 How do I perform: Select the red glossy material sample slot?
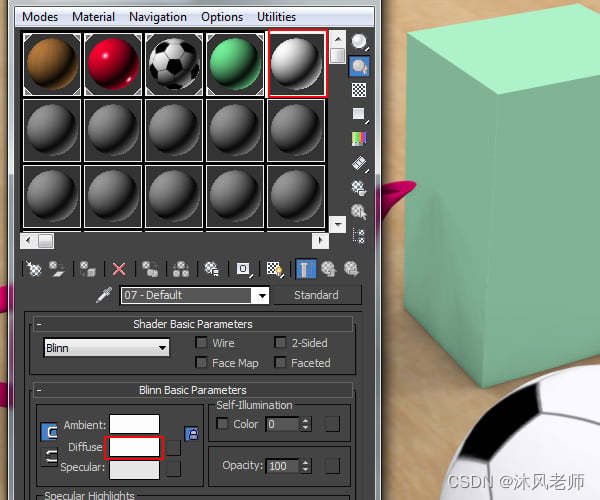(x=113, y=64)
